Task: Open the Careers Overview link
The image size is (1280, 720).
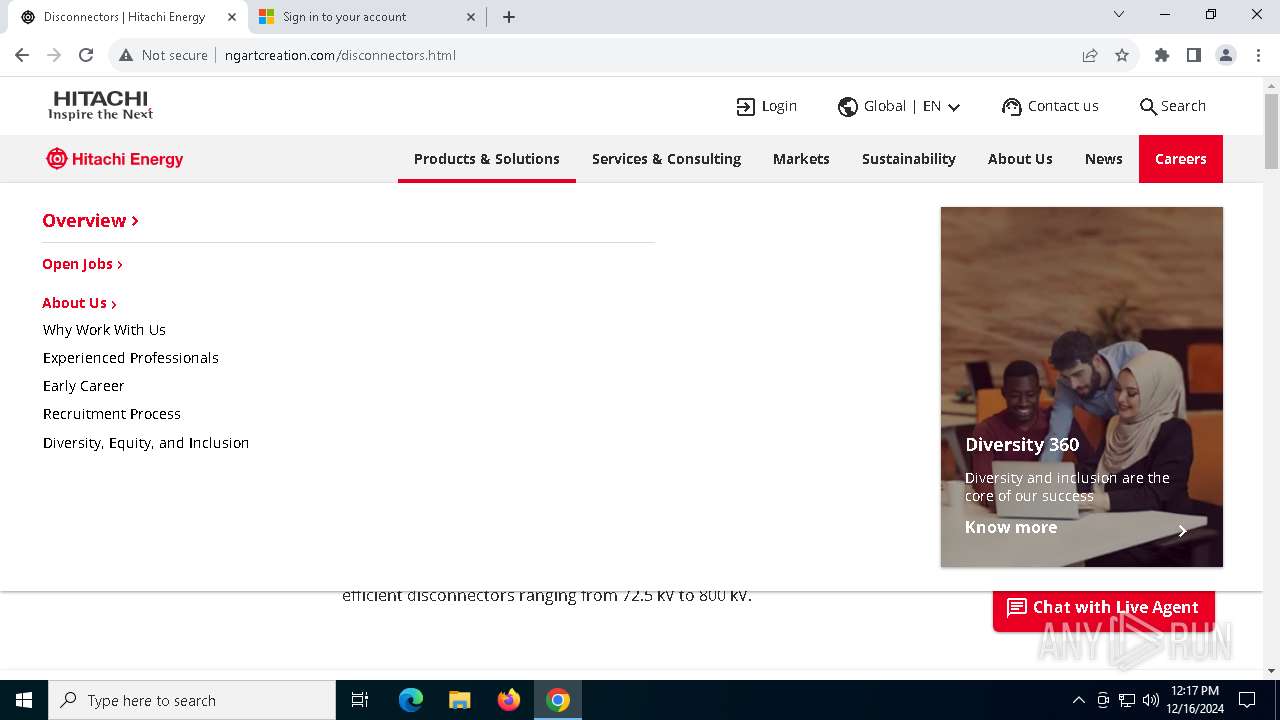Action: click(x=90, y=221)
